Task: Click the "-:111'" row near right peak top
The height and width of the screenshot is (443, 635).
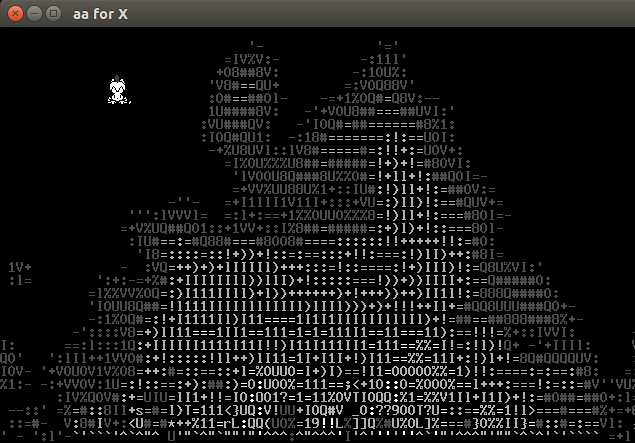Action: click(384, 60)
